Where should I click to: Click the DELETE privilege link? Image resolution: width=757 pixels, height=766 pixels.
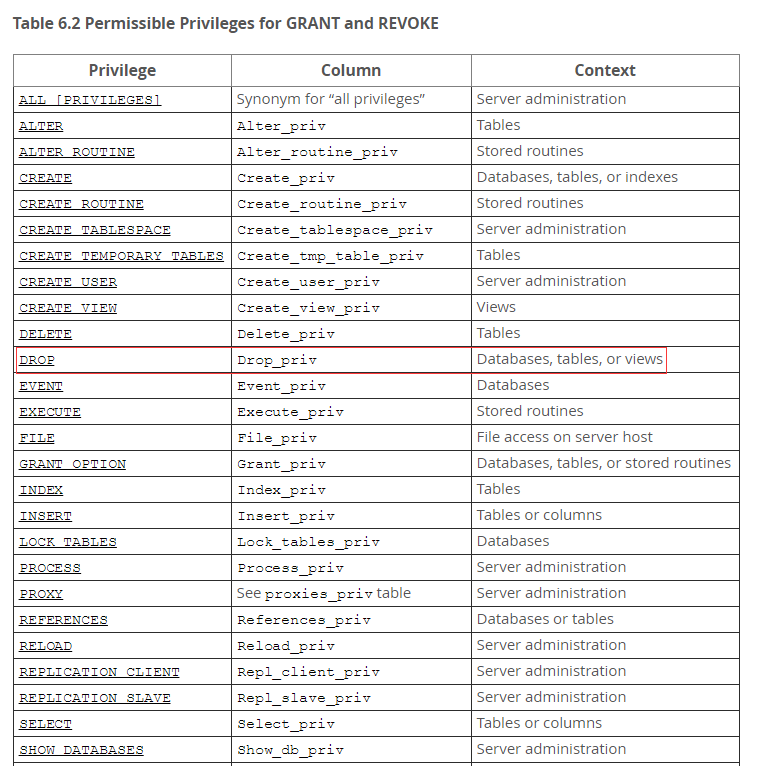[x=45, y=334]
